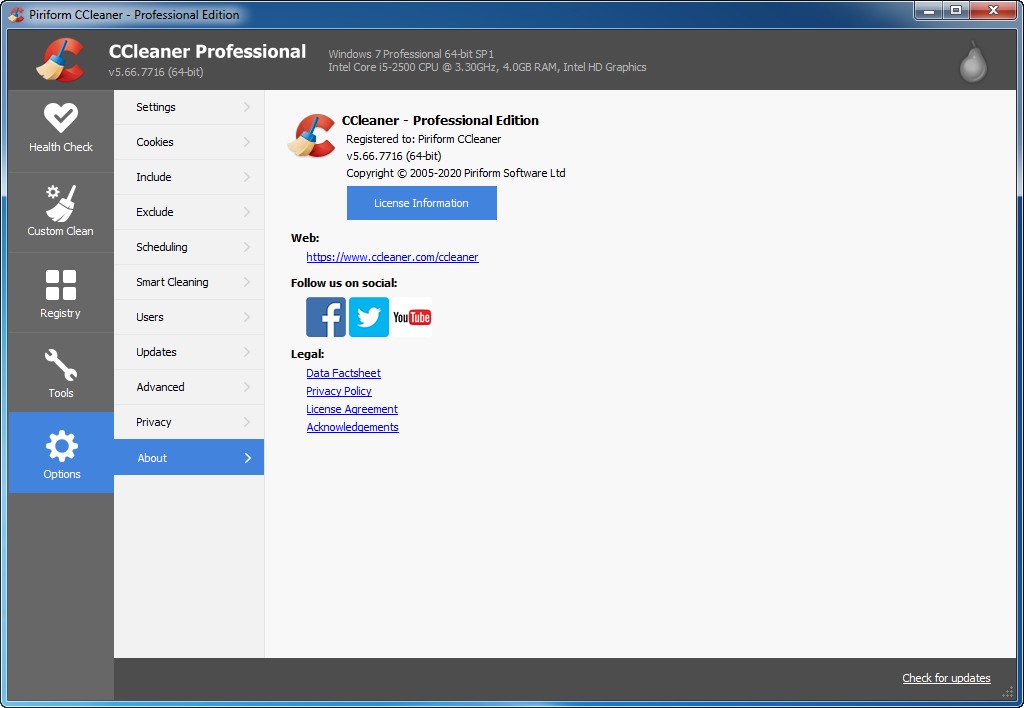Open the Acknowledgements link

pyautogui.click(x=353, y=427)
